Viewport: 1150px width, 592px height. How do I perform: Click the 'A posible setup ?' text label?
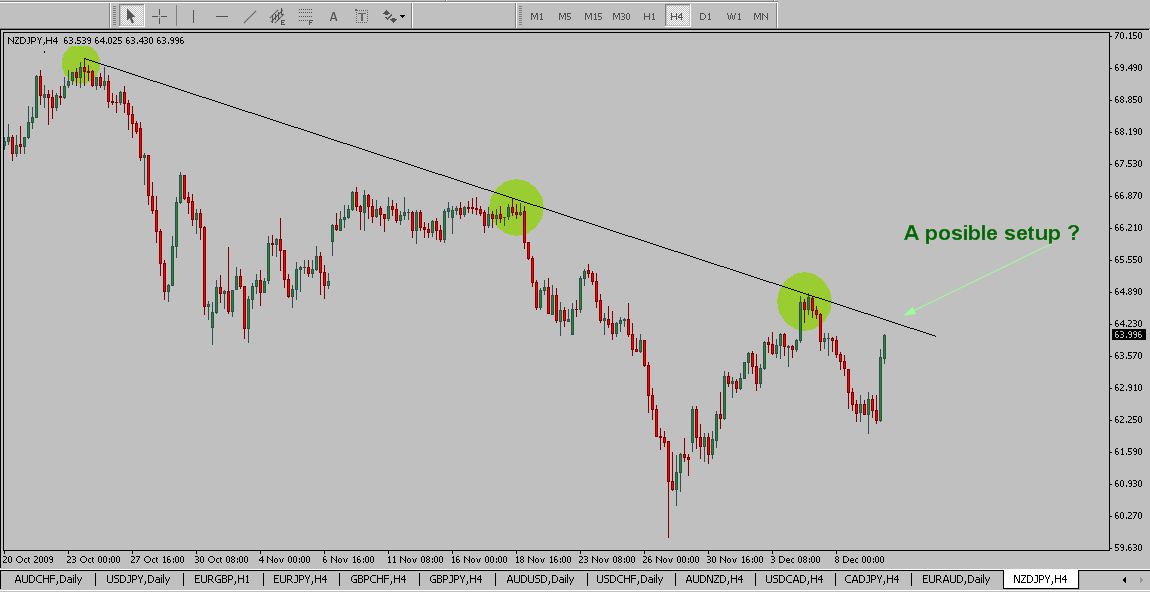click(991, 233)
